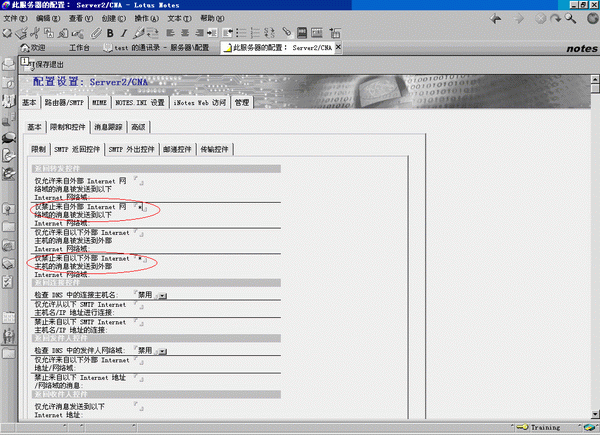Click the top icon in the left bookmark bar
600x435 pixels.
tap(8, 66)
